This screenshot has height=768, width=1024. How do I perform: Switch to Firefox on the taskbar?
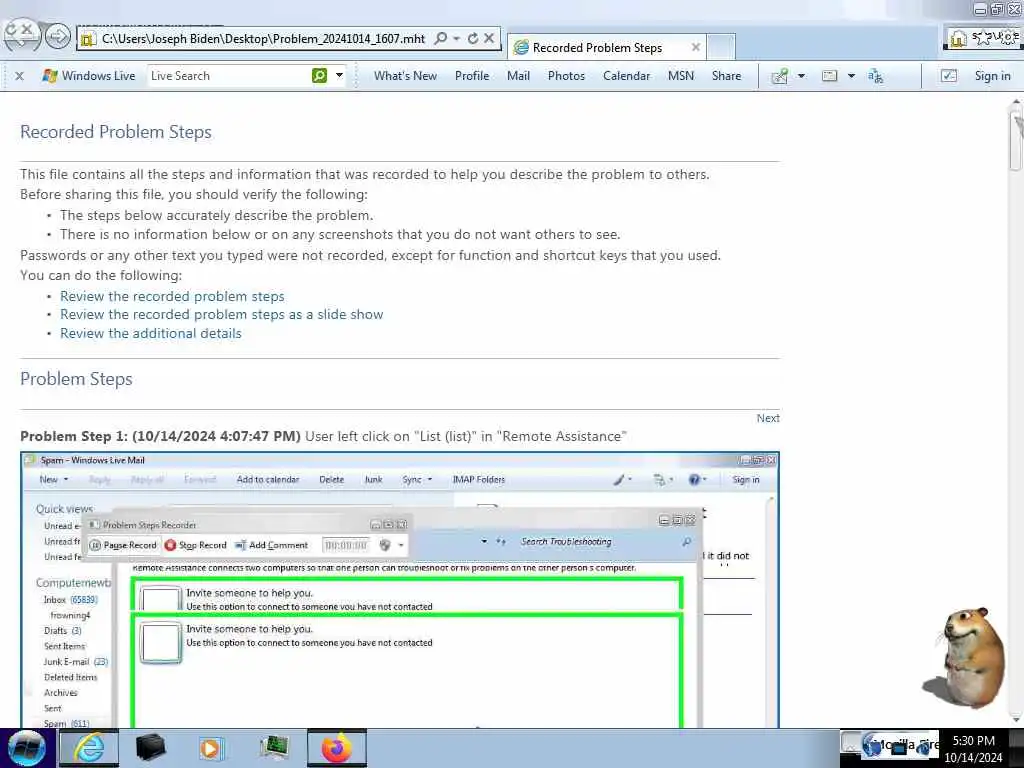coord(336,748)
